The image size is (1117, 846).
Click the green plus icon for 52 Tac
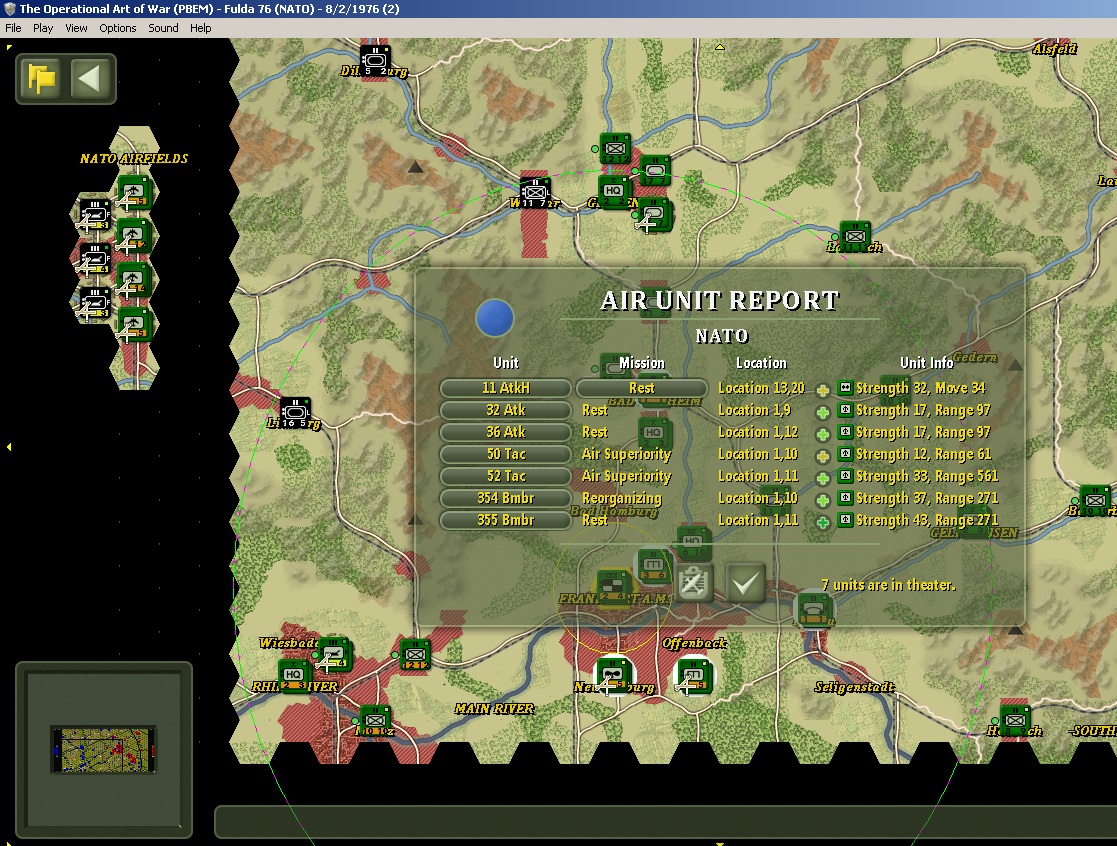coord(822,479)
